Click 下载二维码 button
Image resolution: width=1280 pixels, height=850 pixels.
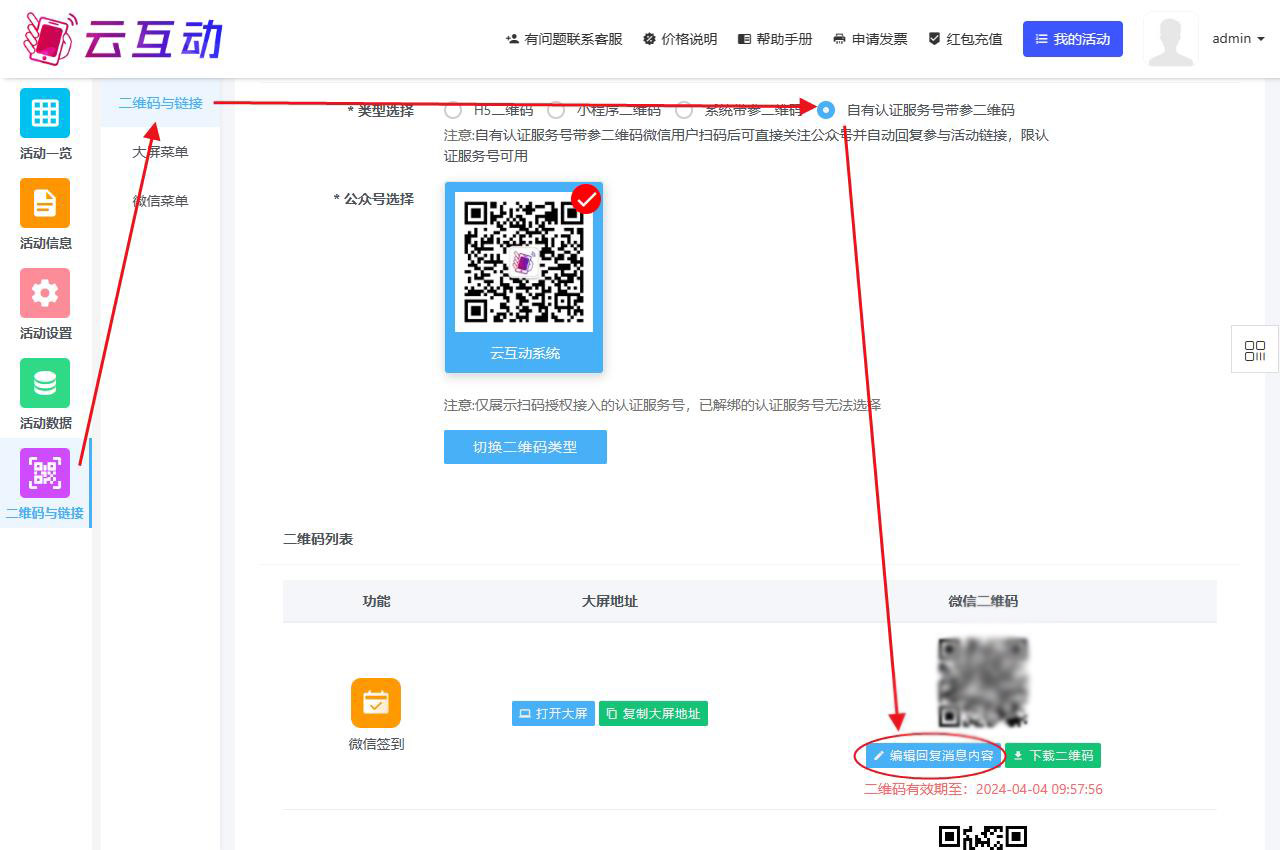[x=1053, y=755]
